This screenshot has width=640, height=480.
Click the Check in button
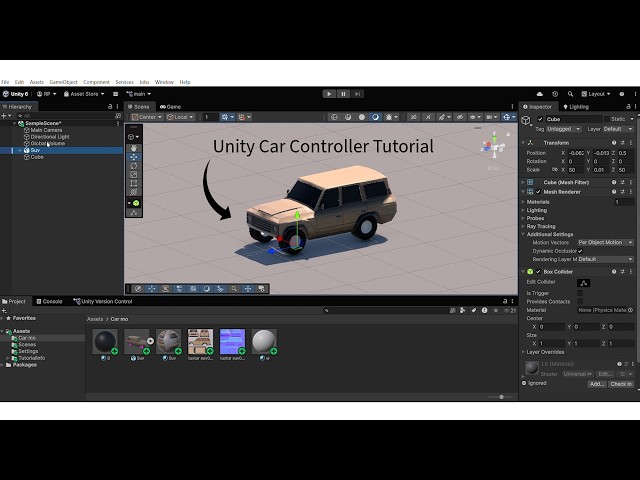click(621, 384)
